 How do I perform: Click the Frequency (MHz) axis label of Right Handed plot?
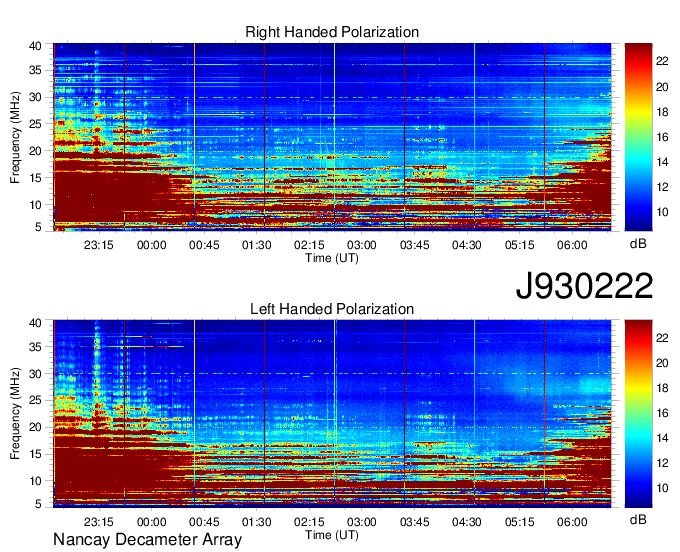[15, 137]
